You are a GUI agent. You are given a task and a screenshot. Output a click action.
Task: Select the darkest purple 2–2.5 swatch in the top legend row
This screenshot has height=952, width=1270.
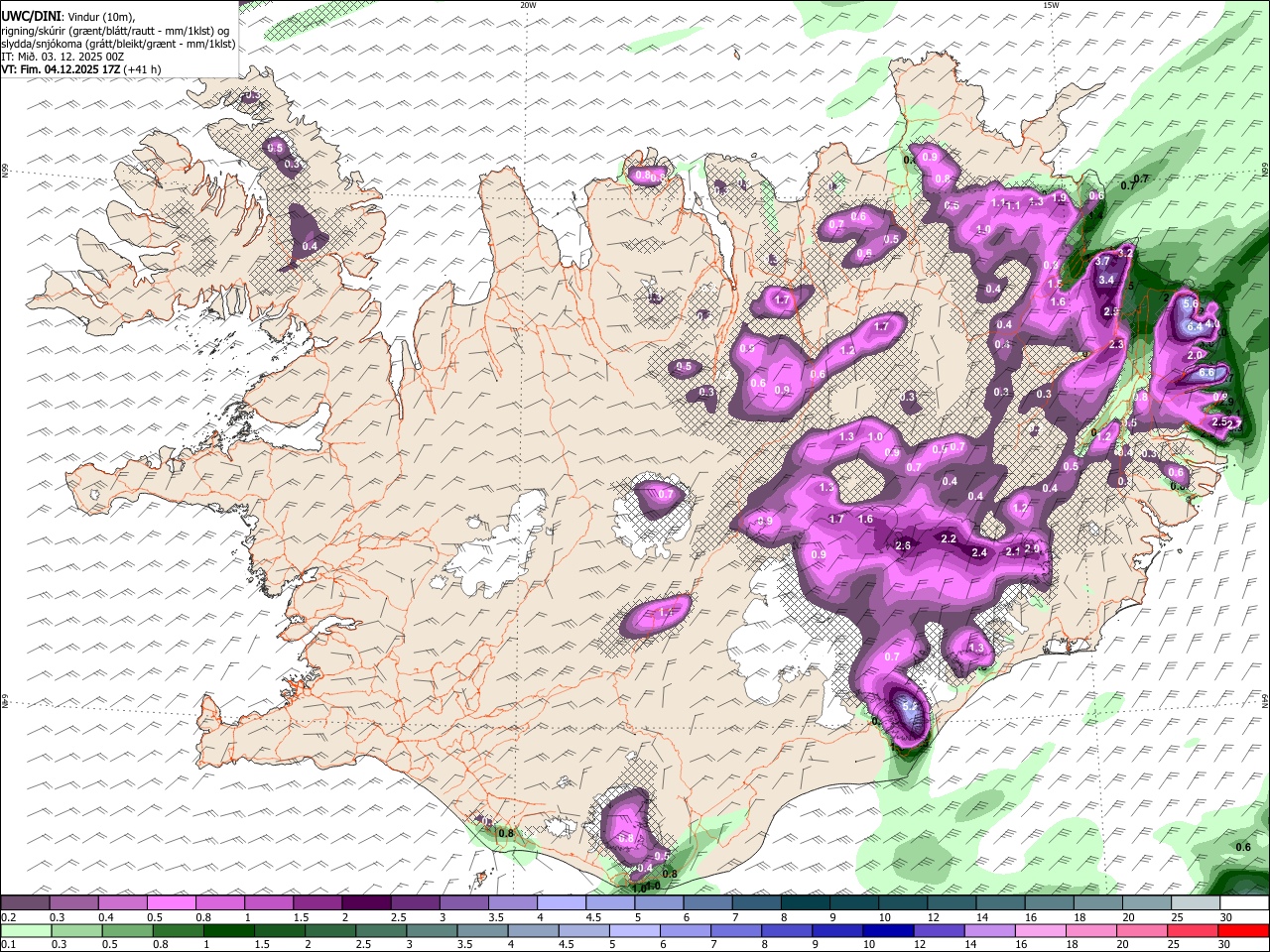[x=366, y=903]
